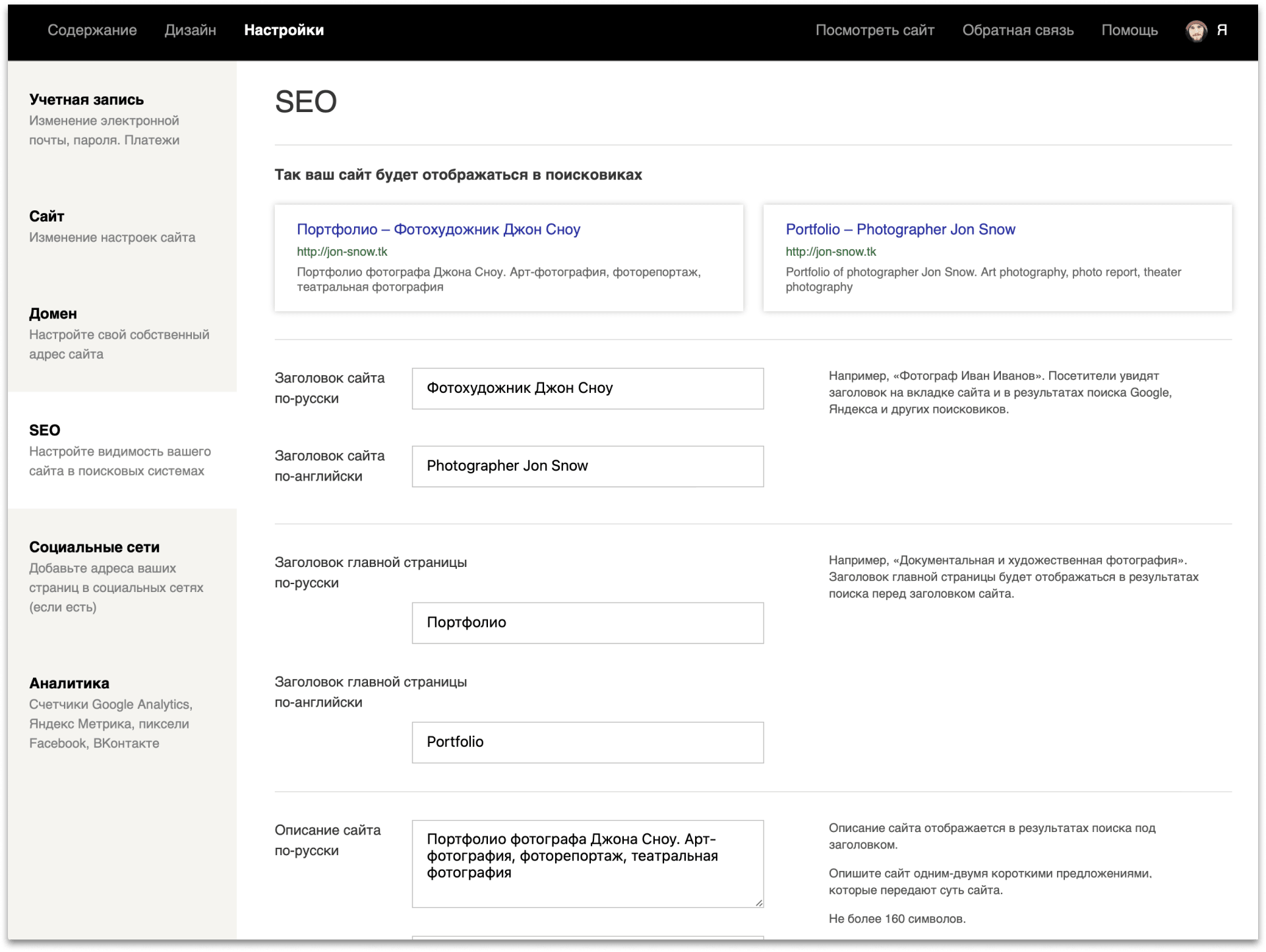Select the Настройки tab
The image size is (1266, 952).
(x=284, y=30)
